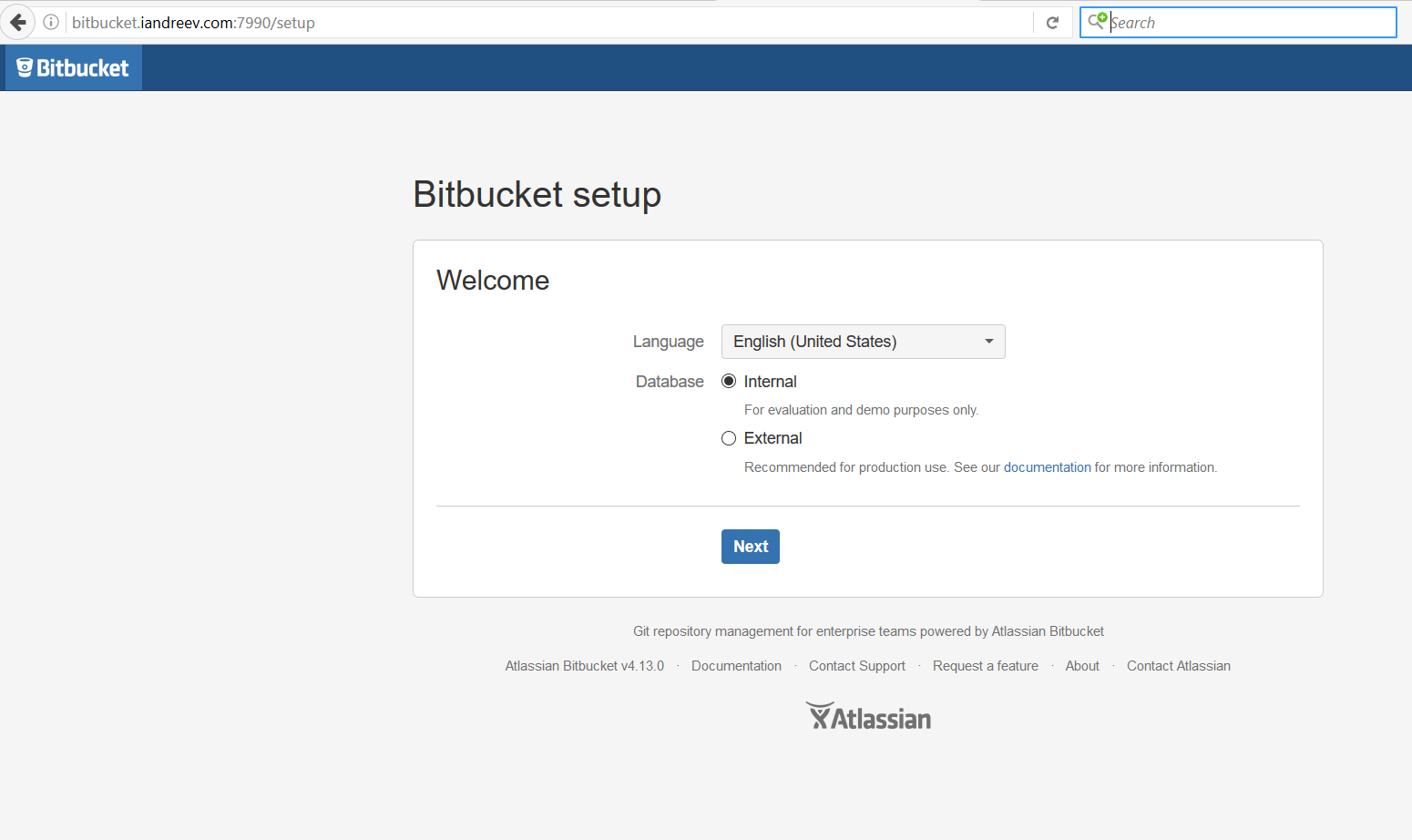Screen dimensions: 1412x840
Task: Select the Internal database radio button
Action: click(x=729, y=382)
